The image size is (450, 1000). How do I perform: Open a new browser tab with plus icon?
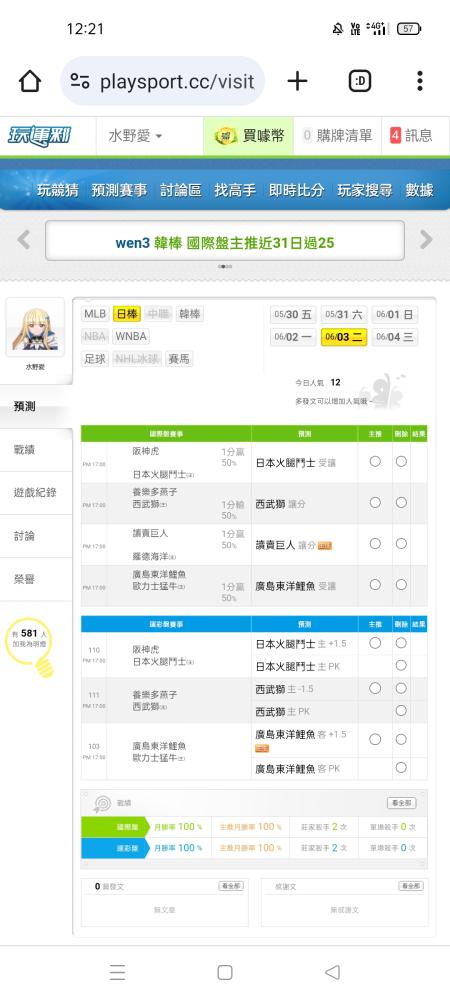[x=297, y=81]
